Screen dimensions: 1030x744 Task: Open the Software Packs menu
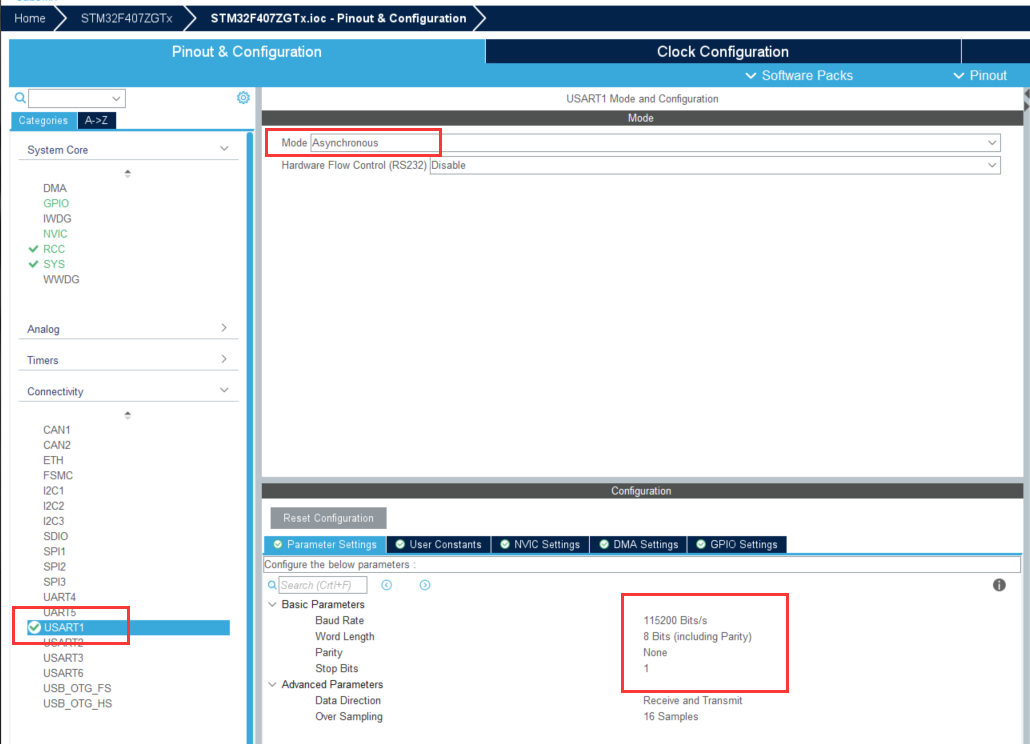[799, 76]
